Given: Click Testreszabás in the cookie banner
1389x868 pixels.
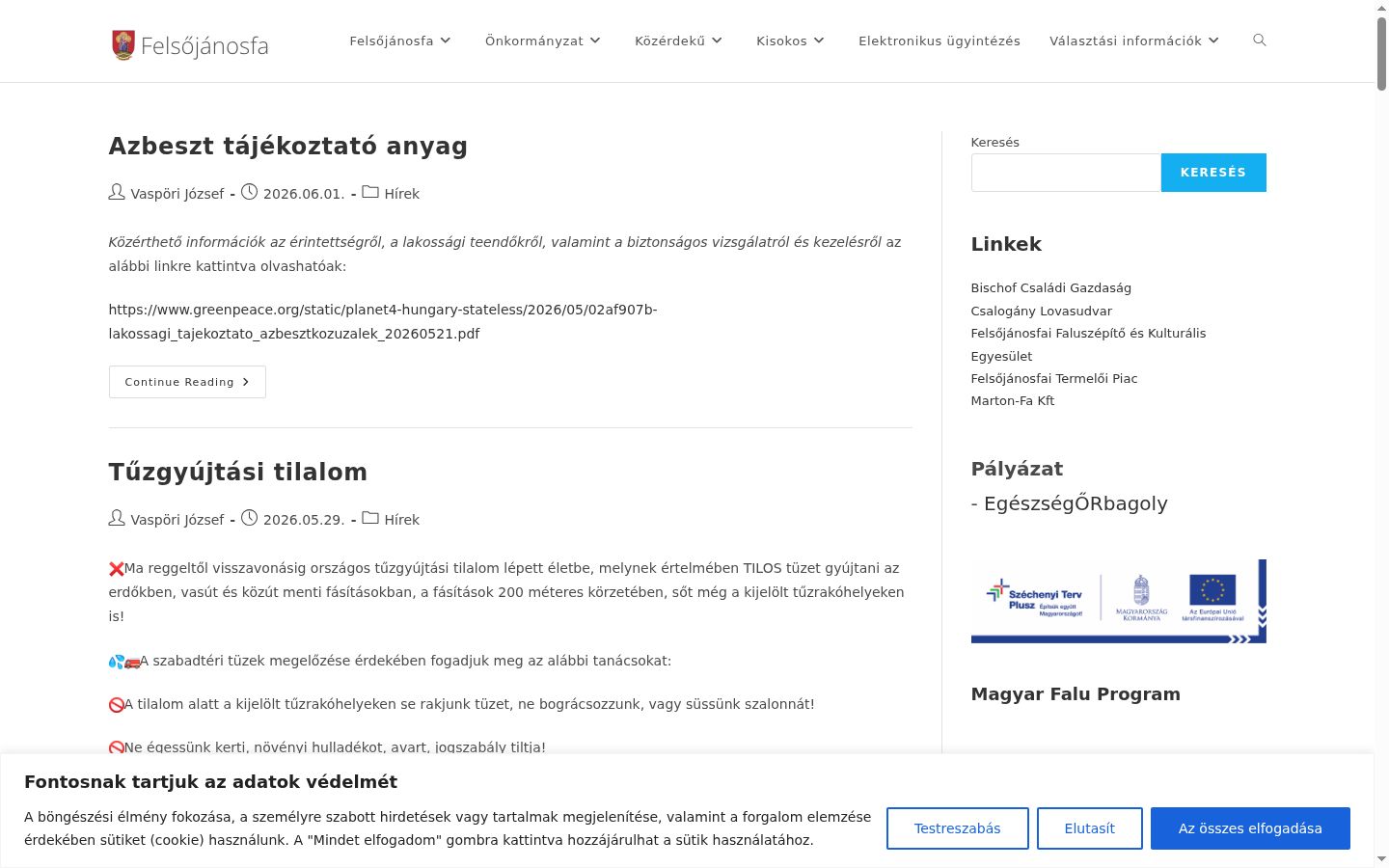Looking at the screenshot, I should [958, 828].
